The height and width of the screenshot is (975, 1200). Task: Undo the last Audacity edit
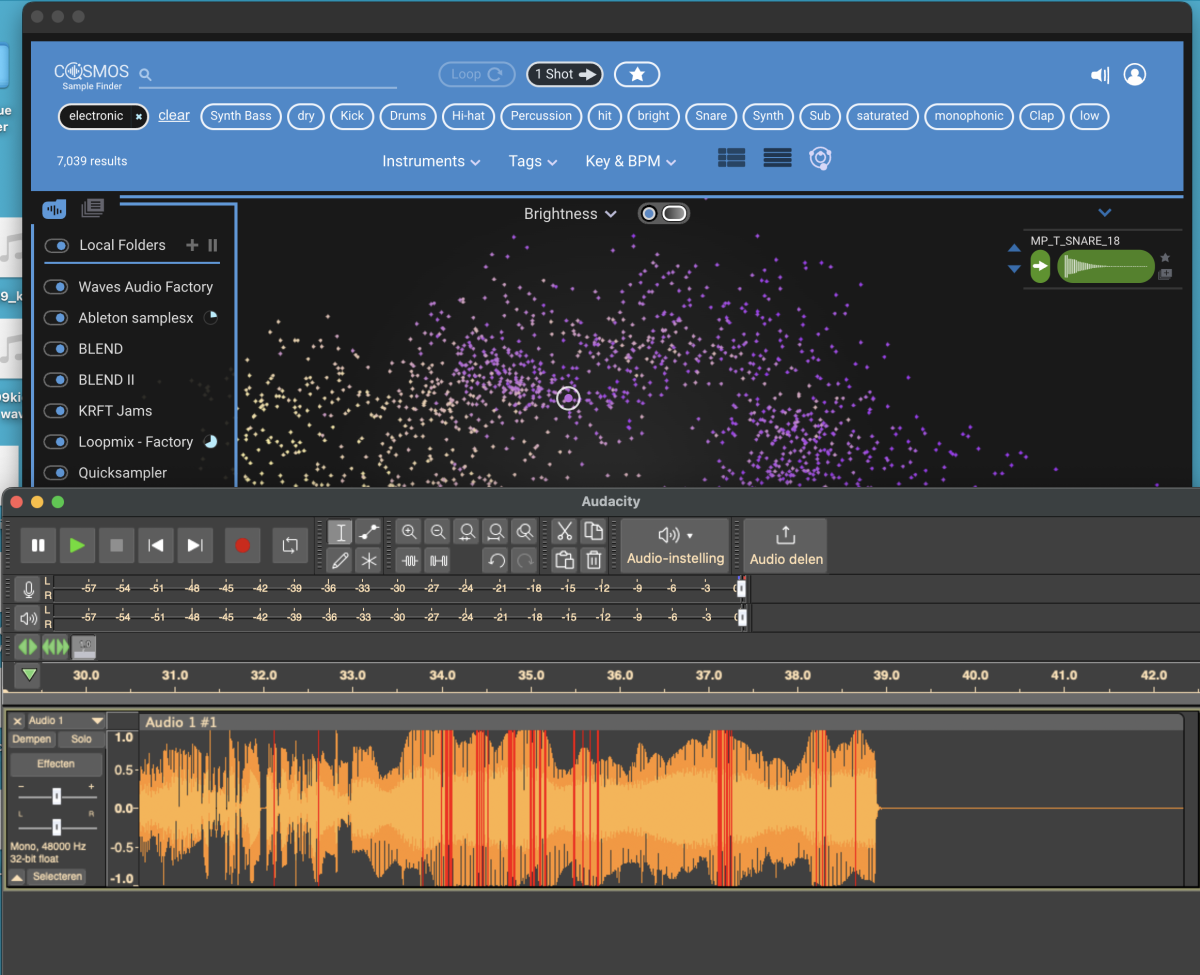click(x=495, y=560)
